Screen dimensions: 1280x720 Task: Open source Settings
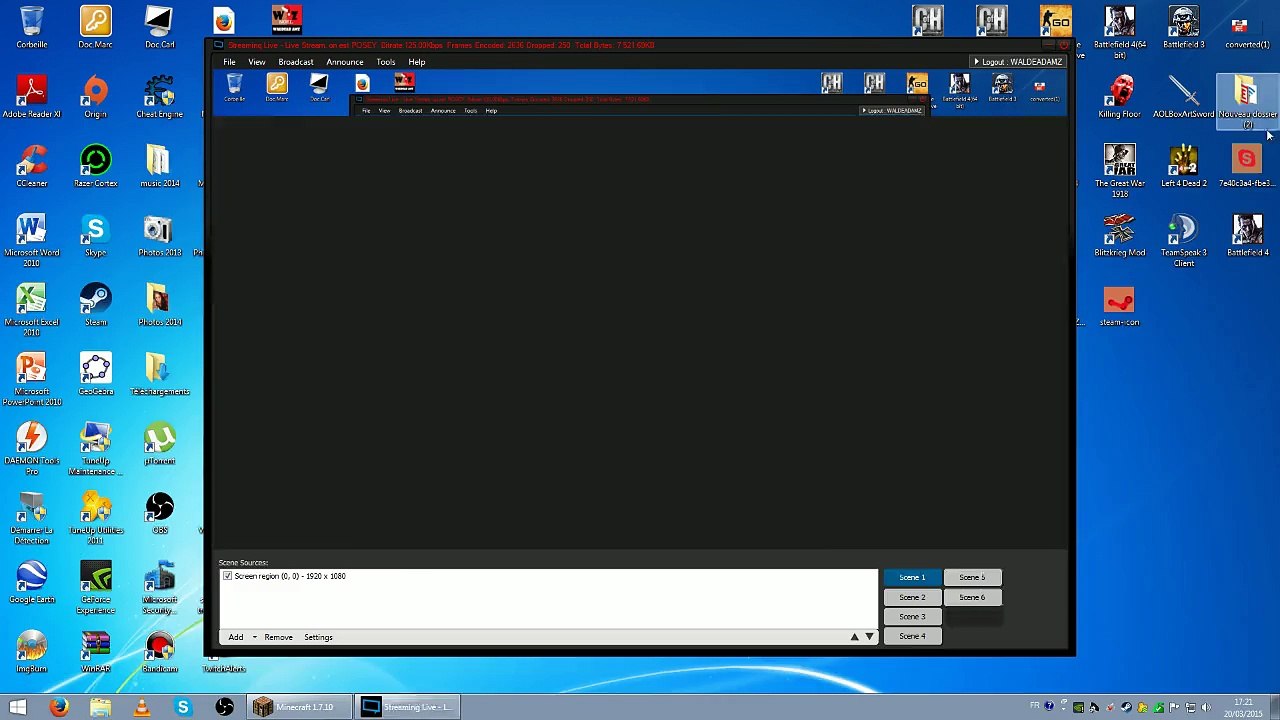point(318,637)
